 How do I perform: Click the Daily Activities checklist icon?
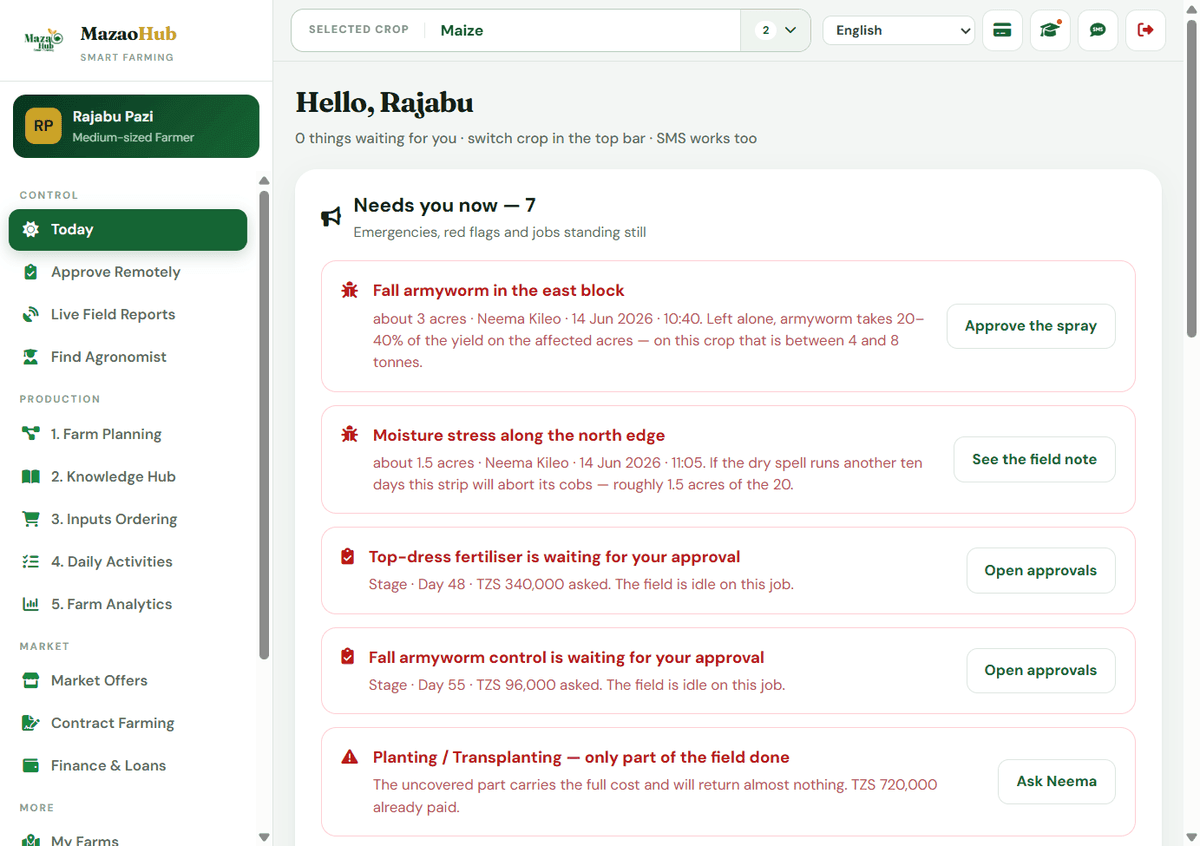(31, 562)
